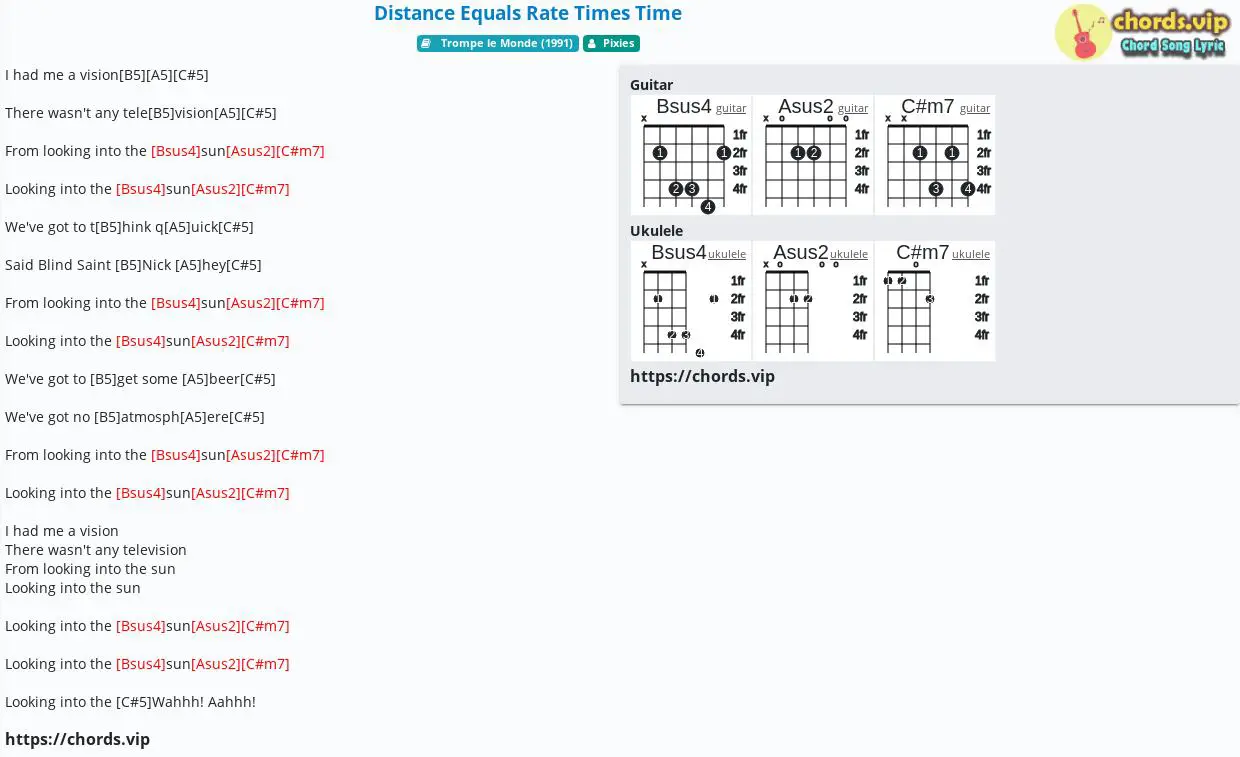Image resolution: width=1240 pixels, height=757 pixels.
Task: Click the chord-free line "Looking into the sun"
Action: click(73, 588)
